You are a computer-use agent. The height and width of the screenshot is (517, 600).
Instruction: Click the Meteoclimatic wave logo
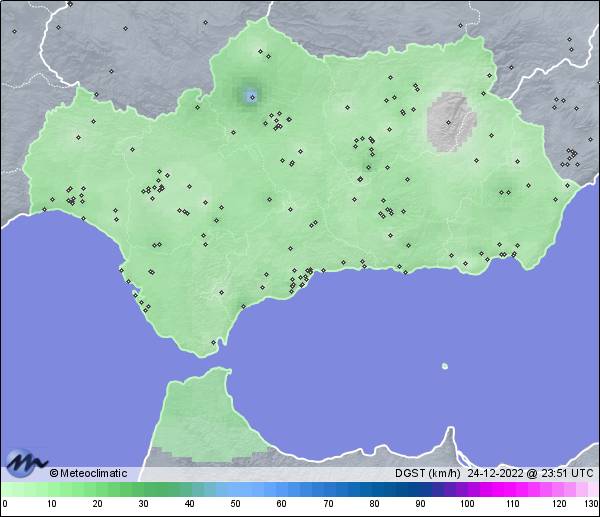click(x=26, y=463)
